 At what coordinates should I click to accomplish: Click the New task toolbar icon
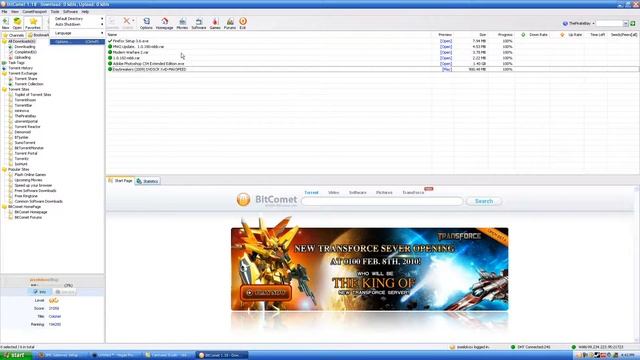(5, 23)
